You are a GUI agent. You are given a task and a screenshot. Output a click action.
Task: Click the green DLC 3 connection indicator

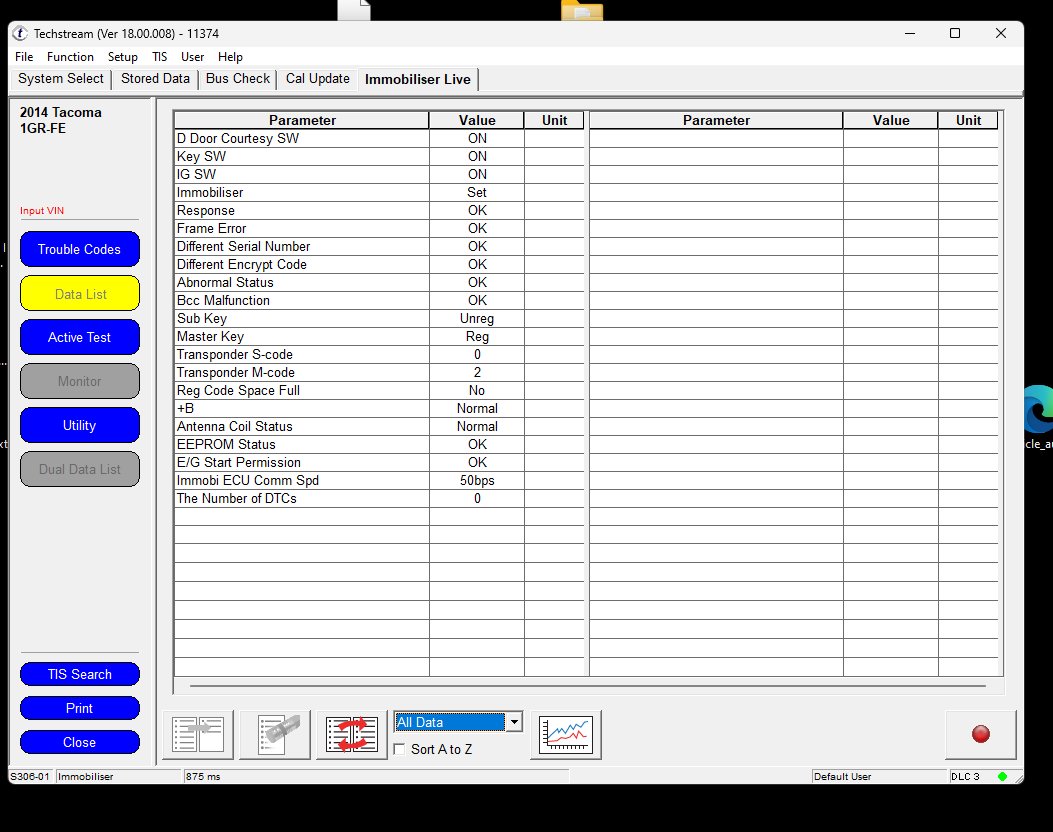pyautogui.click(x=1002, y=776)
